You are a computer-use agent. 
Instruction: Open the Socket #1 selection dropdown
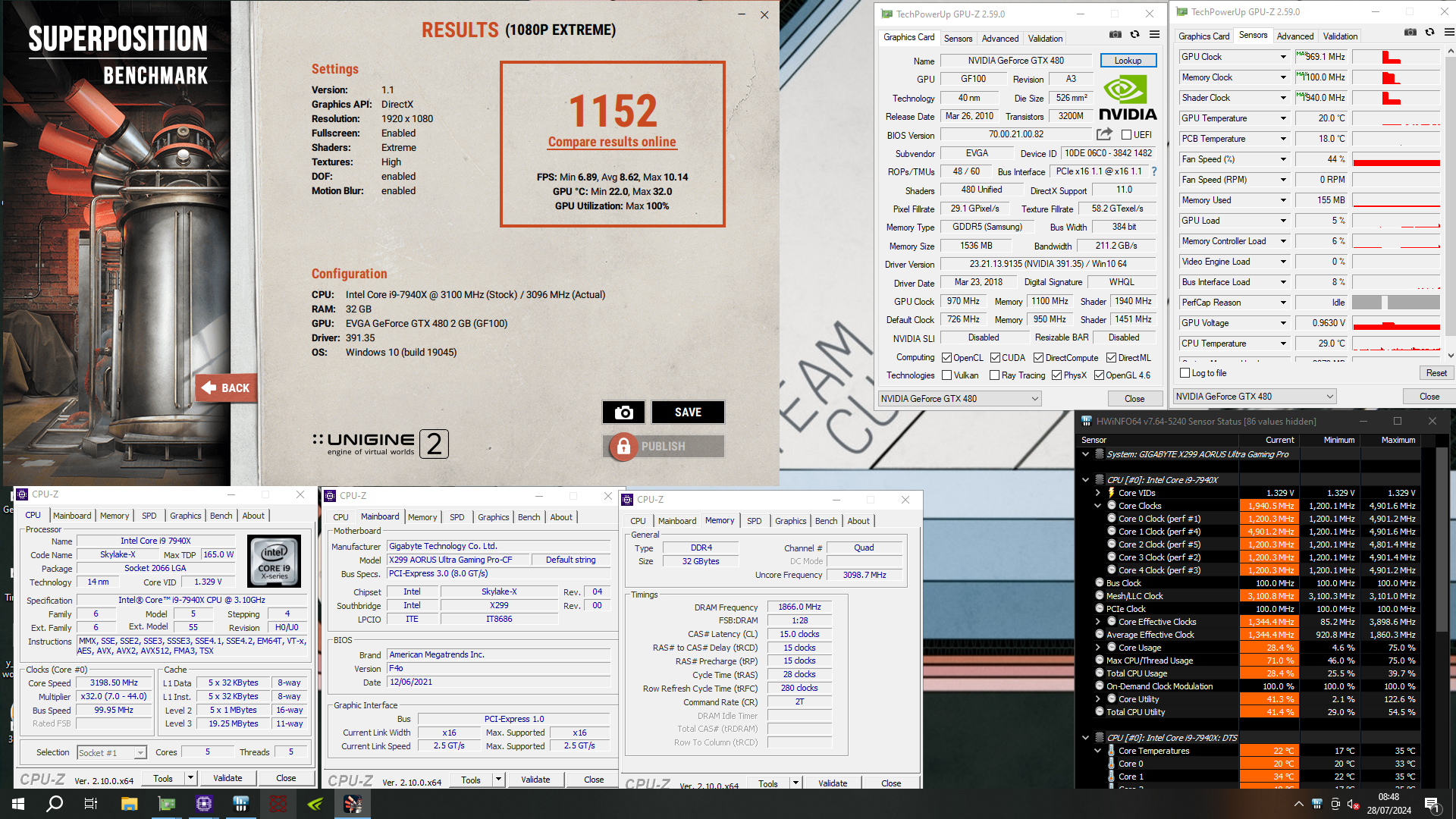[x=111, y=752]
